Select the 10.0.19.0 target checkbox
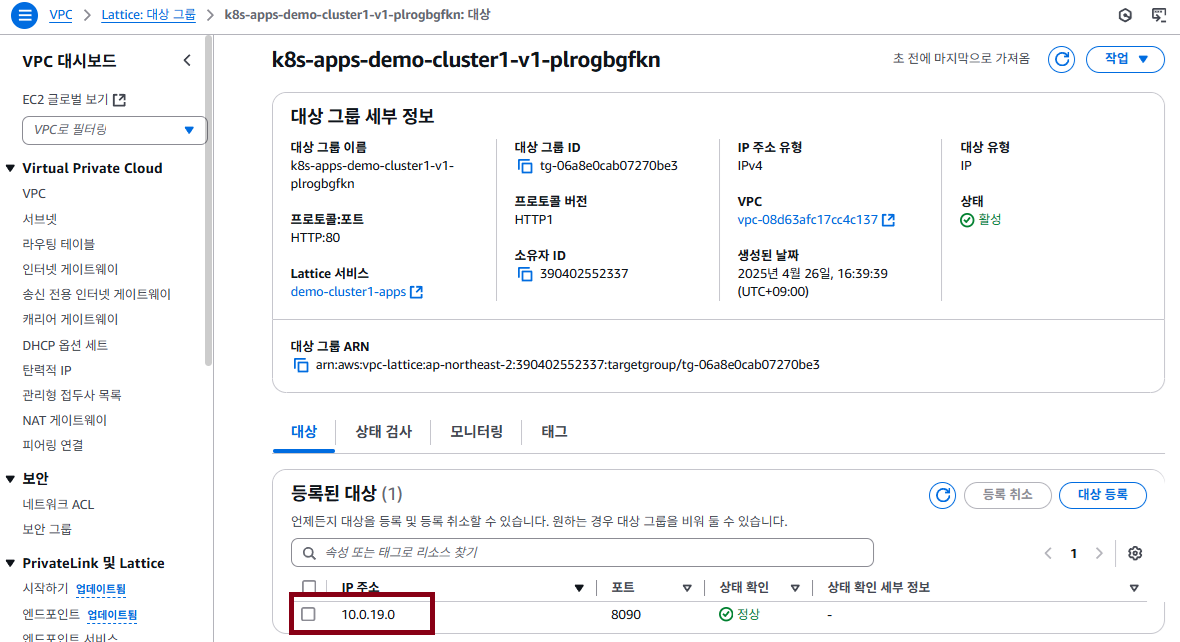 tap(309, 614)
